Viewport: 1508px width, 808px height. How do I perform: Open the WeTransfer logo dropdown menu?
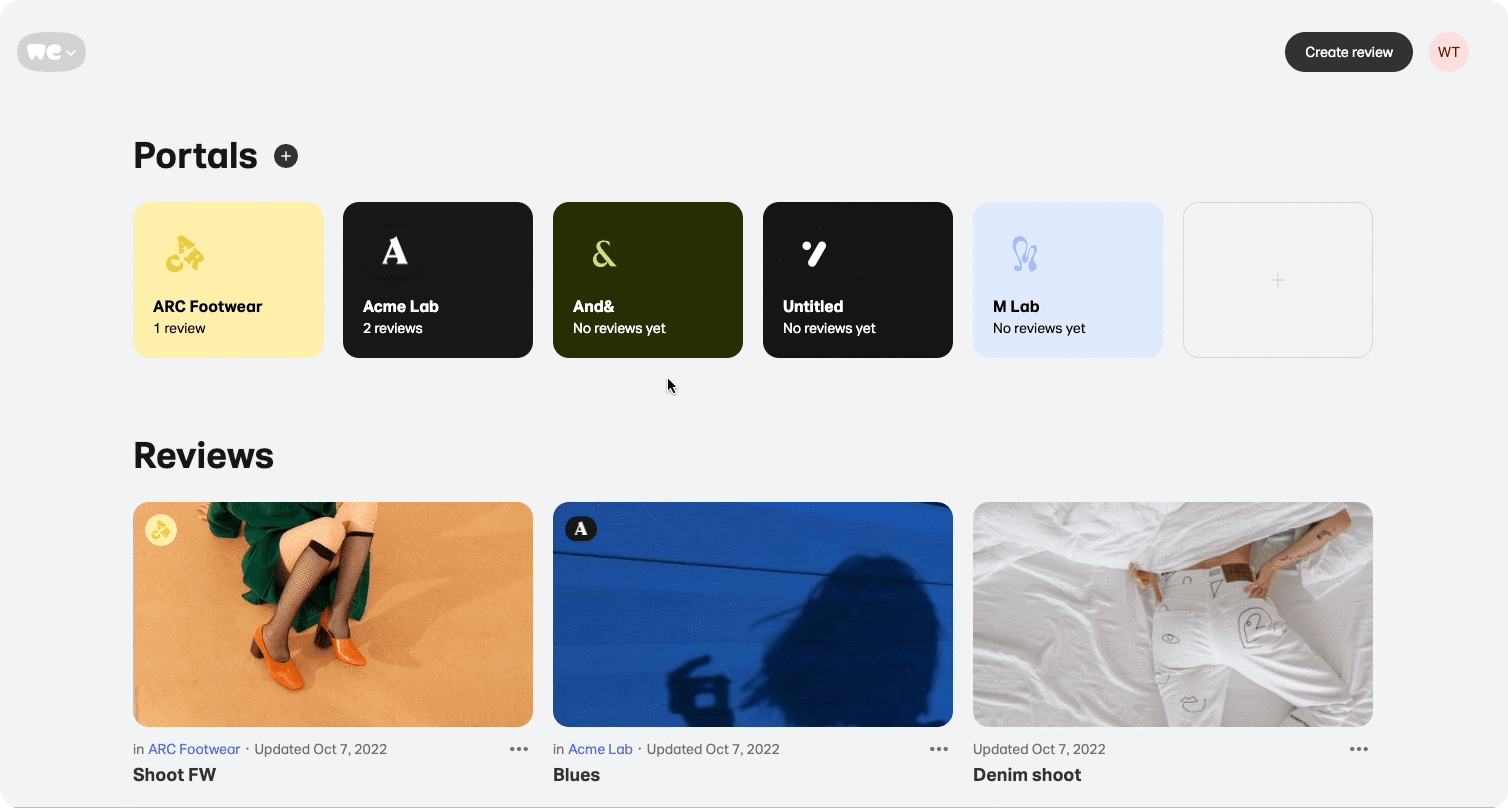click(51, 52)
